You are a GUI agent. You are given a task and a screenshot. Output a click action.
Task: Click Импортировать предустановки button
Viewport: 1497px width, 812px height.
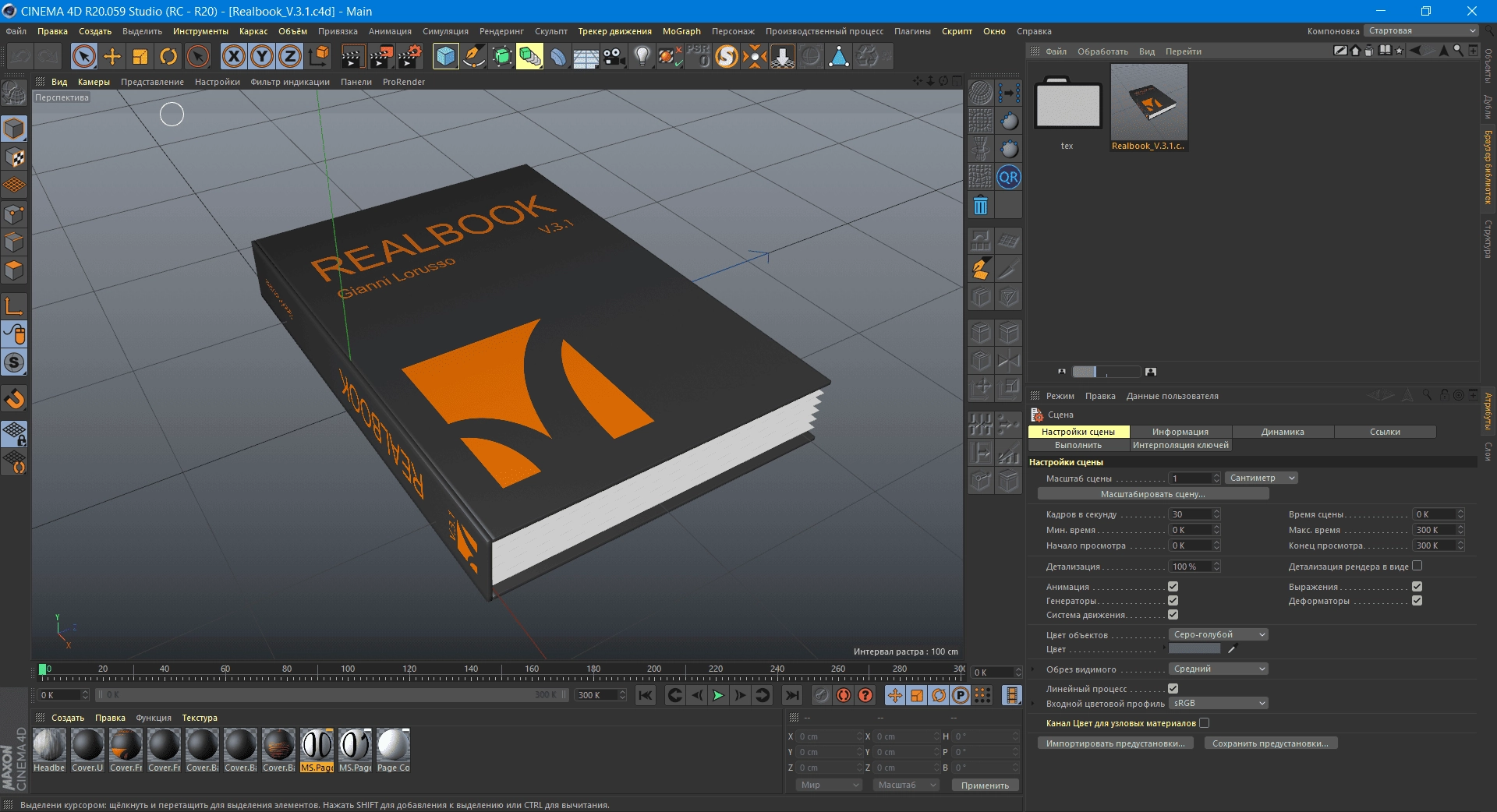coord(1116,743)
